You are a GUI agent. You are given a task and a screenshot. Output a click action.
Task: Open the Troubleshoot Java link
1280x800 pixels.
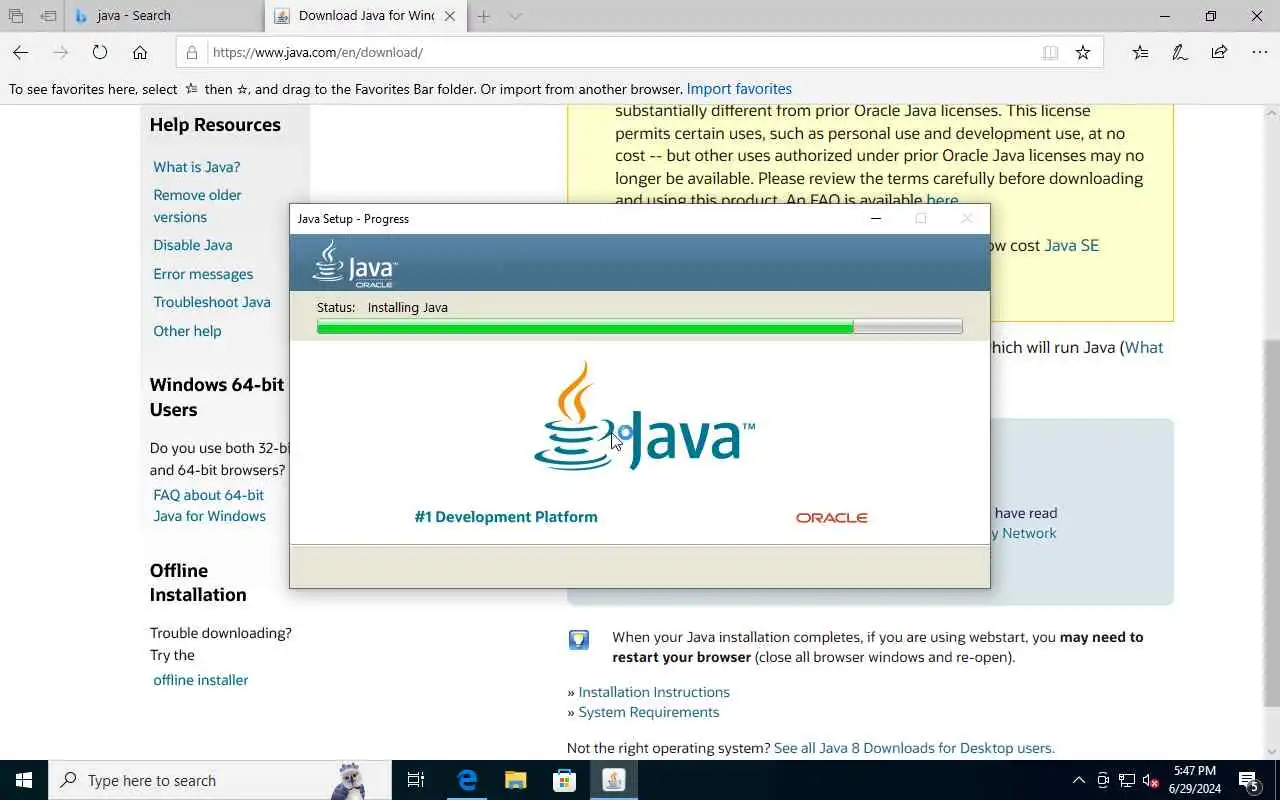(x=212, y=302)
